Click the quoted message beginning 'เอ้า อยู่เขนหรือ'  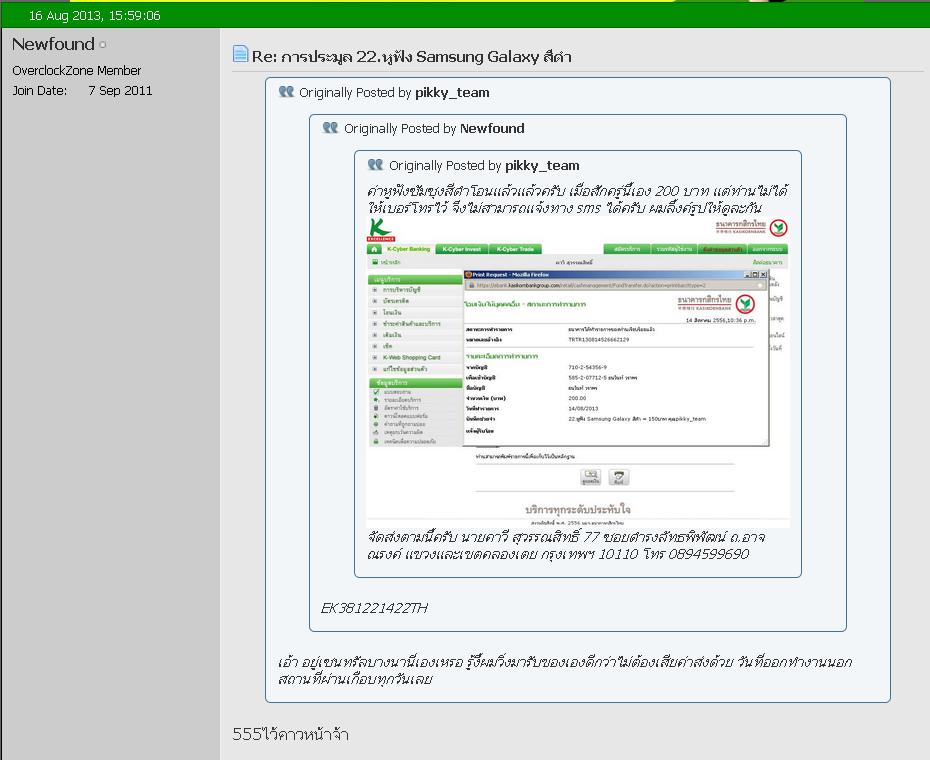click(x=565, y=670)
